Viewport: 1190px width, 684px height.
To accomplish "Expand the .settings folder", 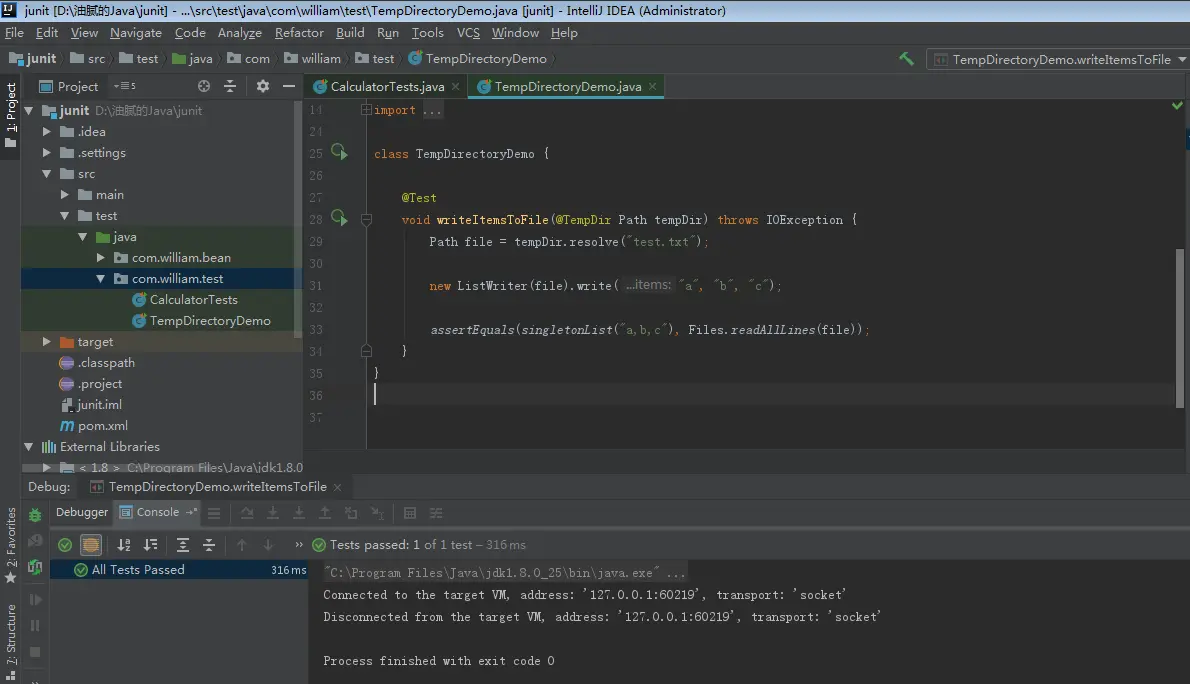I will click(x=47, y=153).
